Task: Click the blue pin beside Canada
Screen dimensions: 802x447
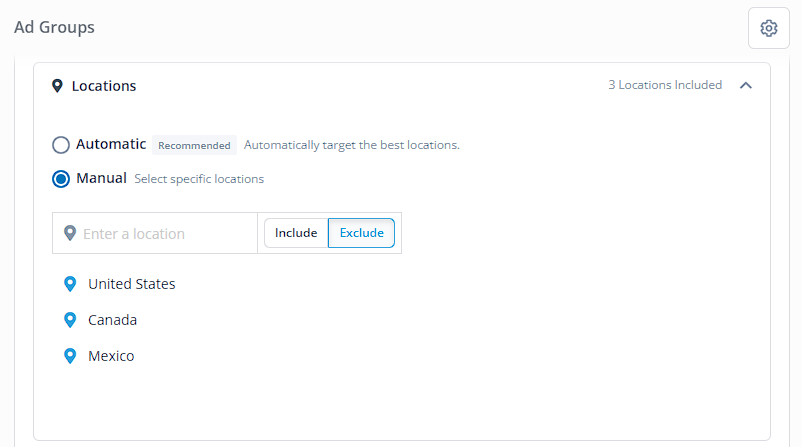Action: (x=70, y=320)
